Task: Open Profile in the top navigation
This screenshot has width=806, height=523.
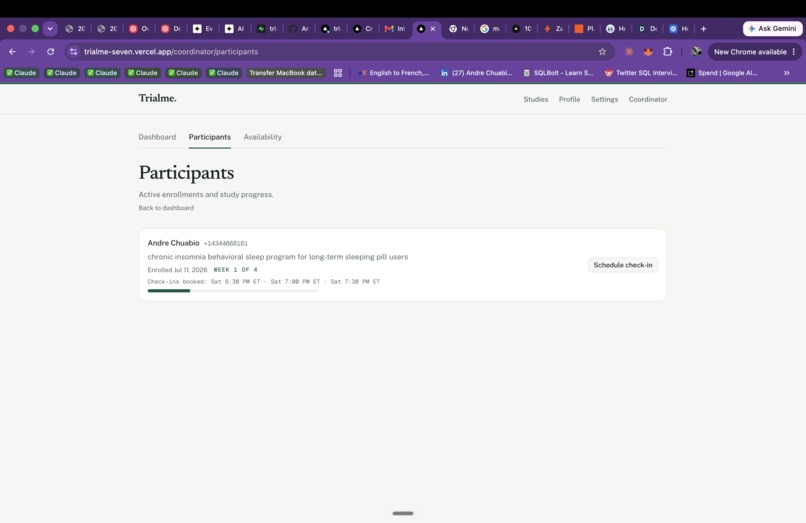Action: click(570, 99)
